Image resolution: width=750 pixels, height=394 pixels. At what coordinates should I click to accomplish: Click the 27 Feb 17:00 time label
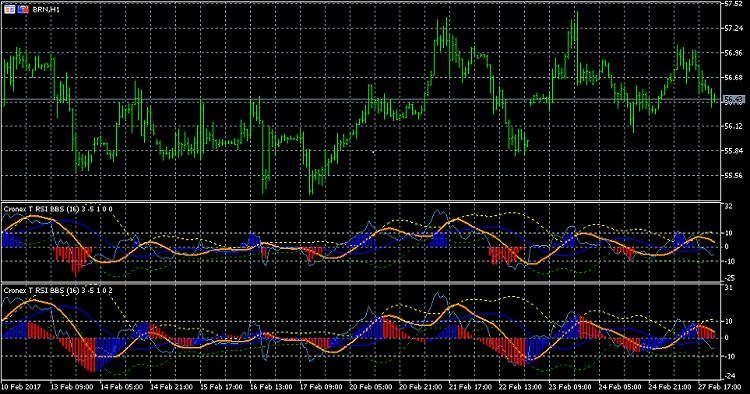pos(720,387)
